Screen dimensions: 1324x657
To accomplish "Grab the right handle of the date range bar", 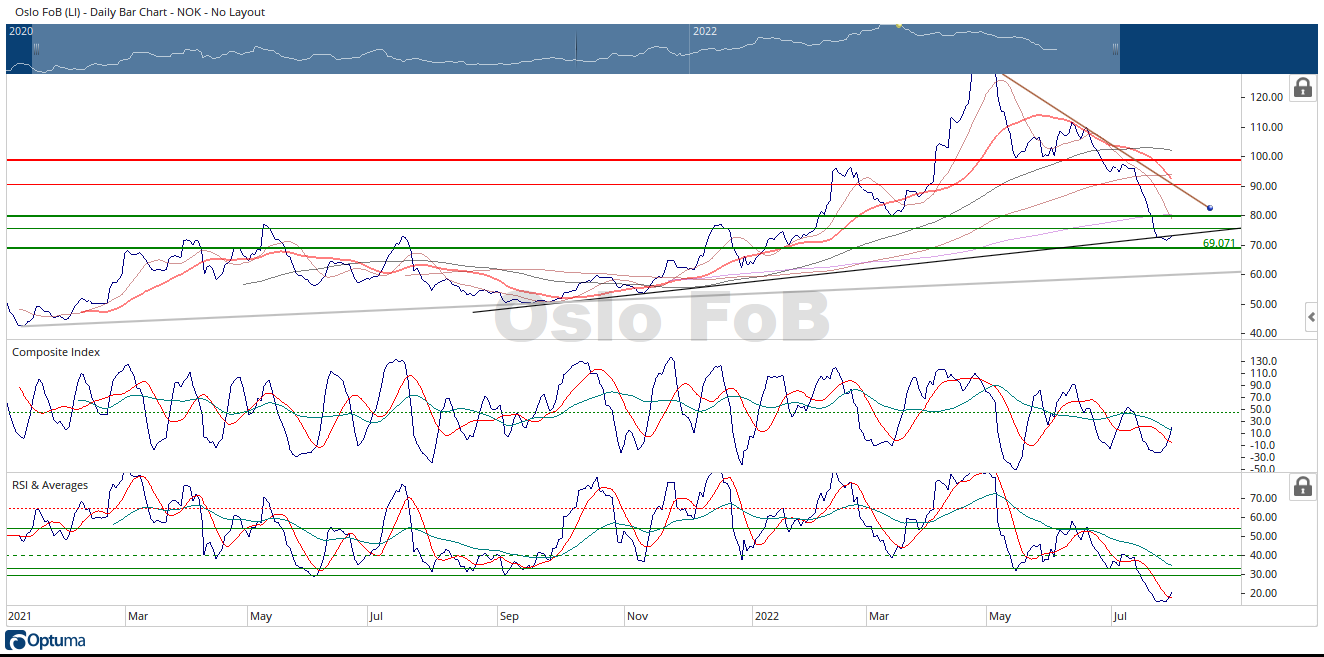I will (x=1115, y=48).
